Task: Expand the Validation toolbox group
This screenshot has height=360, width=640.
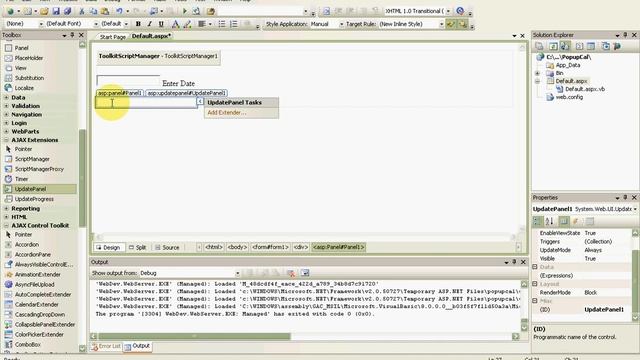Action: tap(7, 106)
